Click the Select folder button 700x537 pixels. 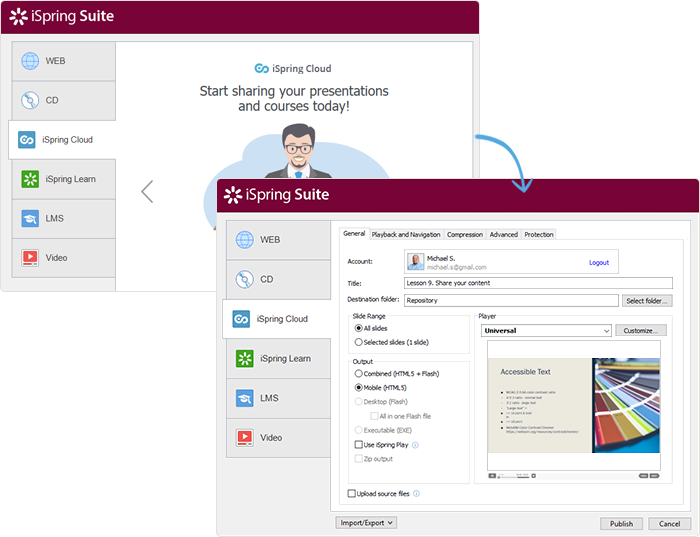point(647,301)
